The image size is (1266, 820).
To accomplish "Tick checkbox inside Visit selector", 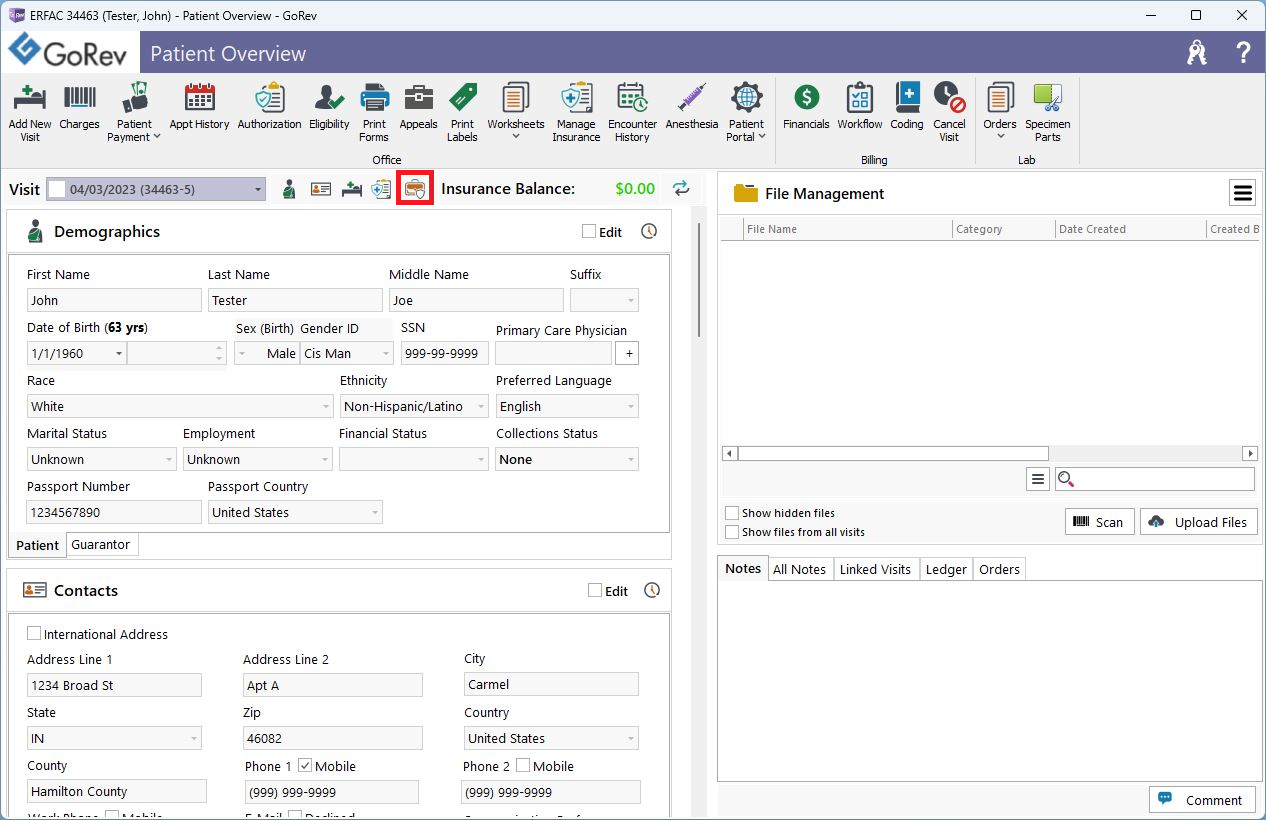I will [57, 189].
